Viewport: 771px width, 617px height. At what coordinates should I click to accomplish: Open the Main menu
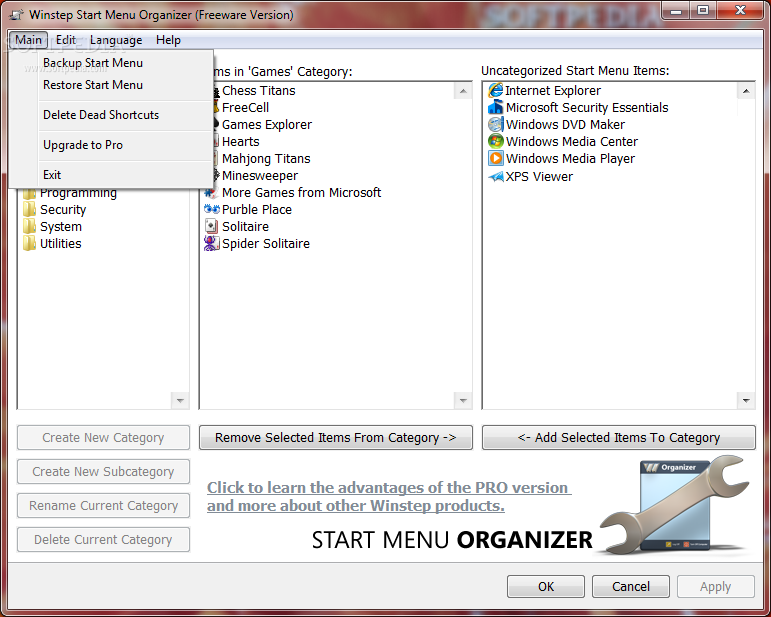pos(29,40)
